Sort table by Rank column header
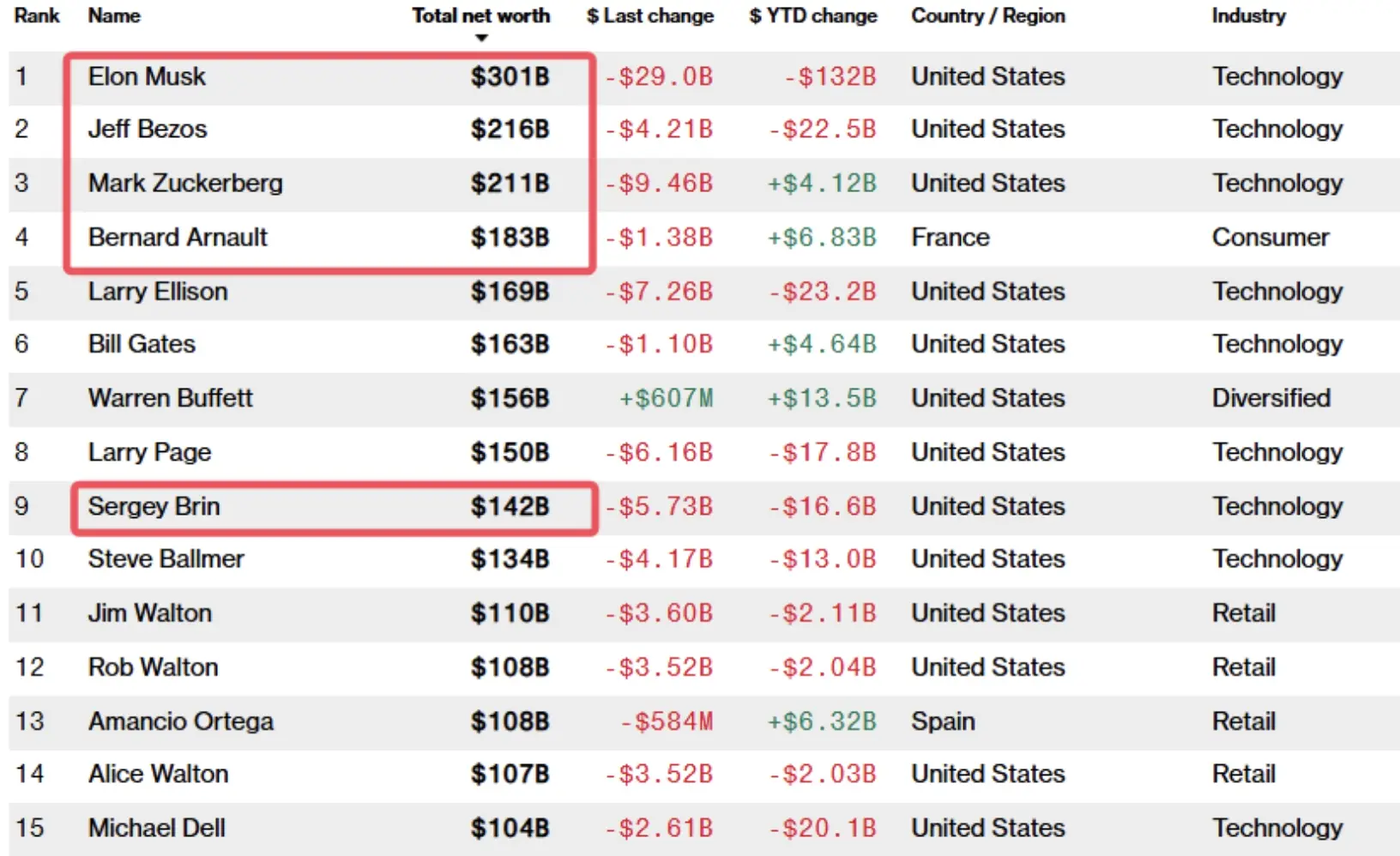1400x856 pixels. (x=37, y=15)
